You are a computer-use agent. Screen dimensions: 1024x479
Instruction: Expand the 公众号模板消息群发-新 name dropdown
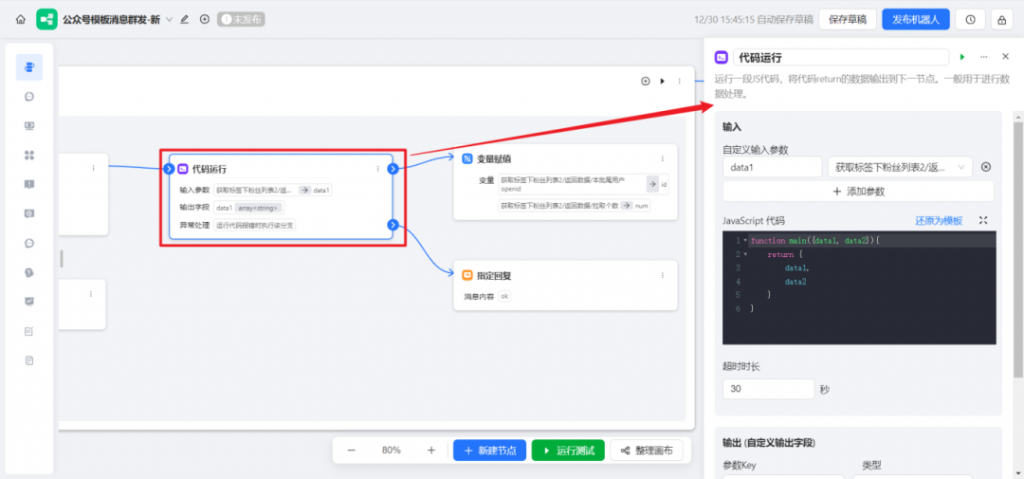[170, 20]
